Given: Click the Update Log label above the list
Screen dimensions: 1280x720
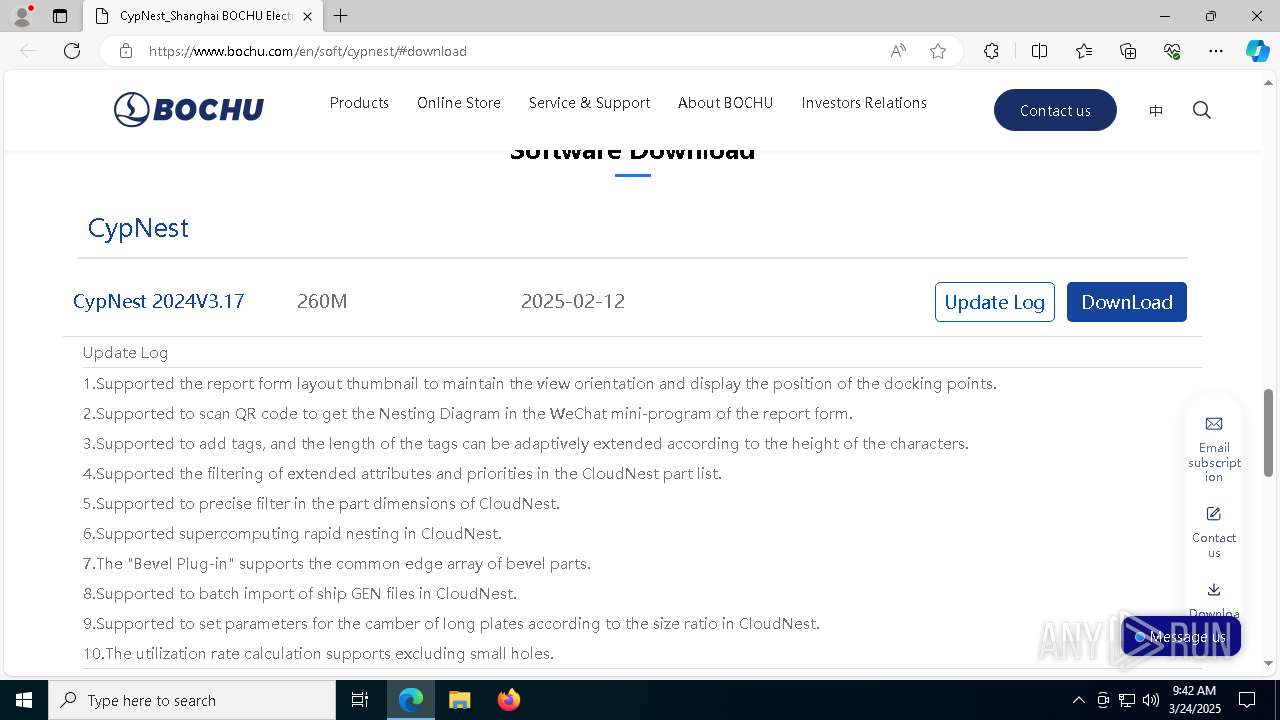Looking at the screenshot, I should click(x=125, y=352).
